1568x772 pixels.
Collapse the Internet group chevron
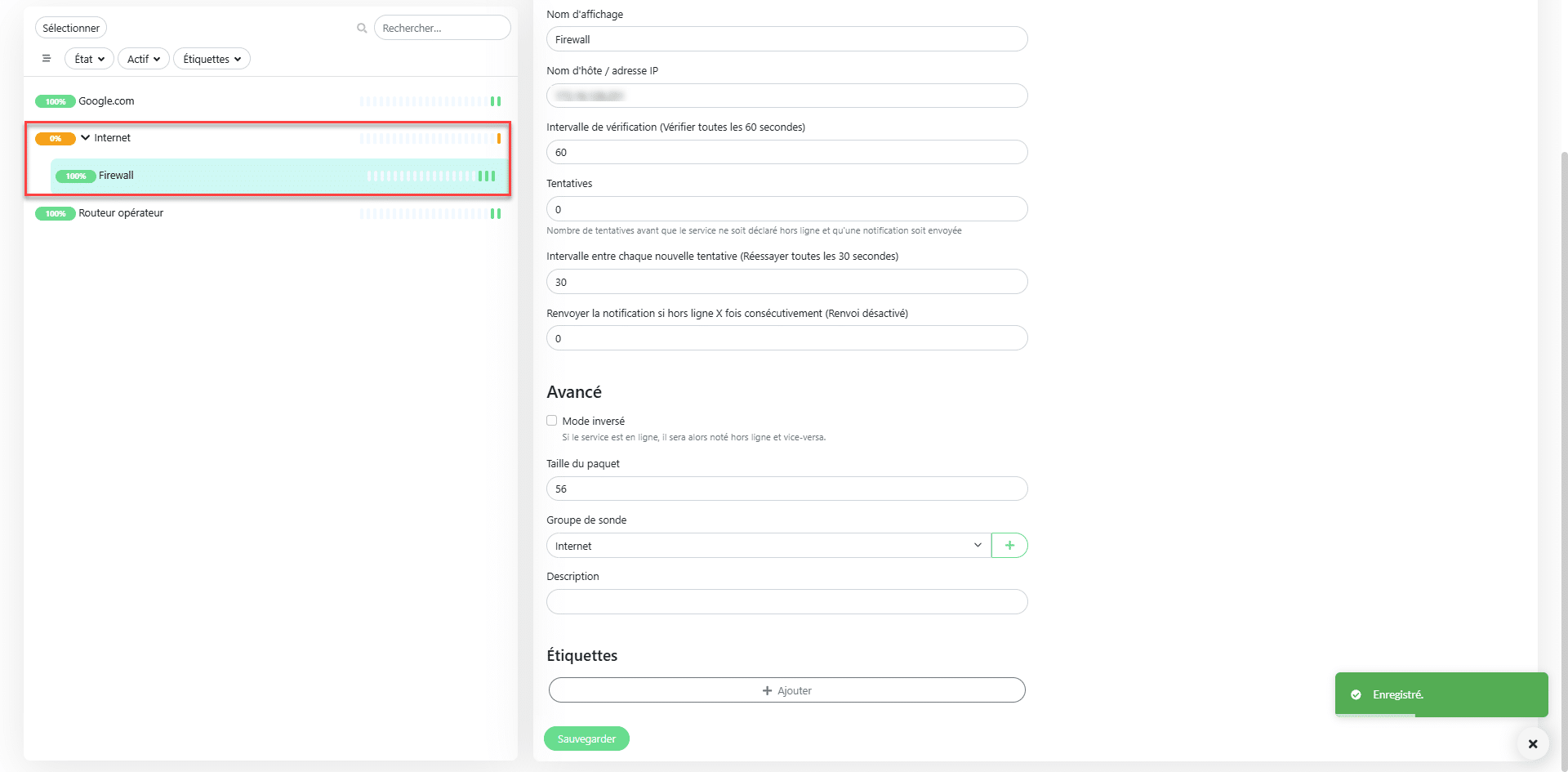(86, 138)
